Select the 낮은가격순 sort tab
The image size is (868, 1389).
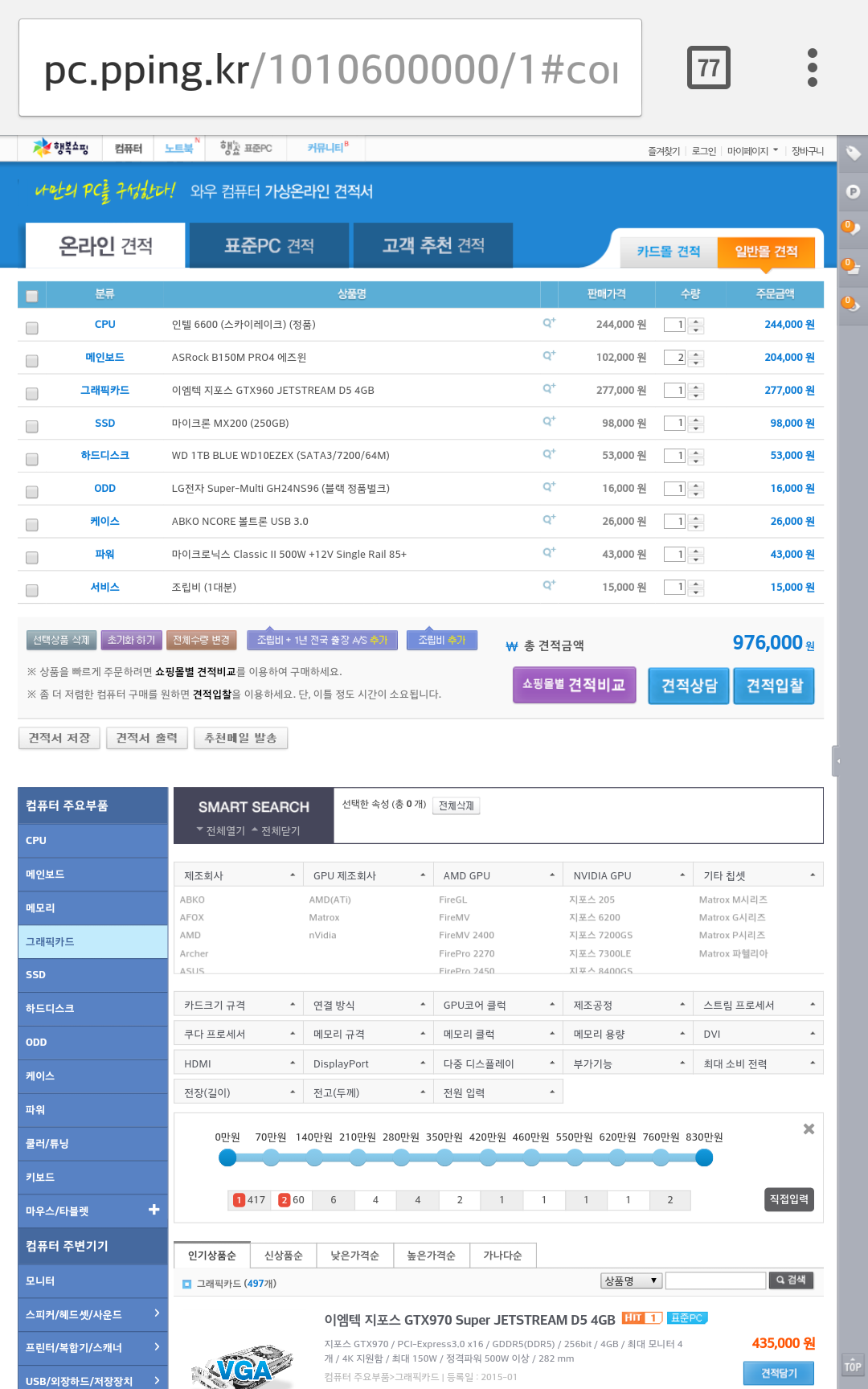tap(354, 1256)
